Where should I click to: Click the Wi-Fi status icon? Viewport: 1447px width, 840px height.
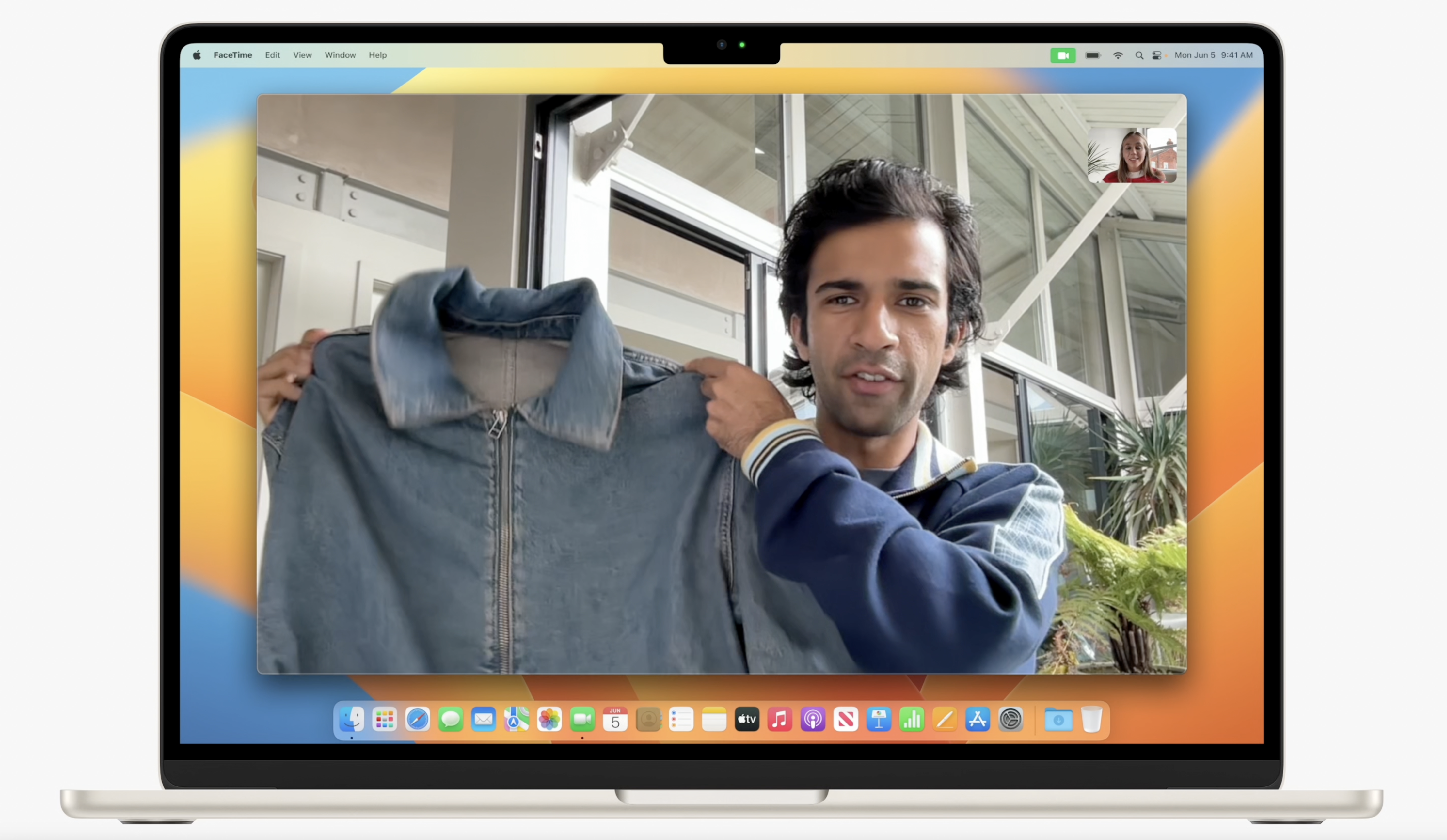[x=1117, y=56]
